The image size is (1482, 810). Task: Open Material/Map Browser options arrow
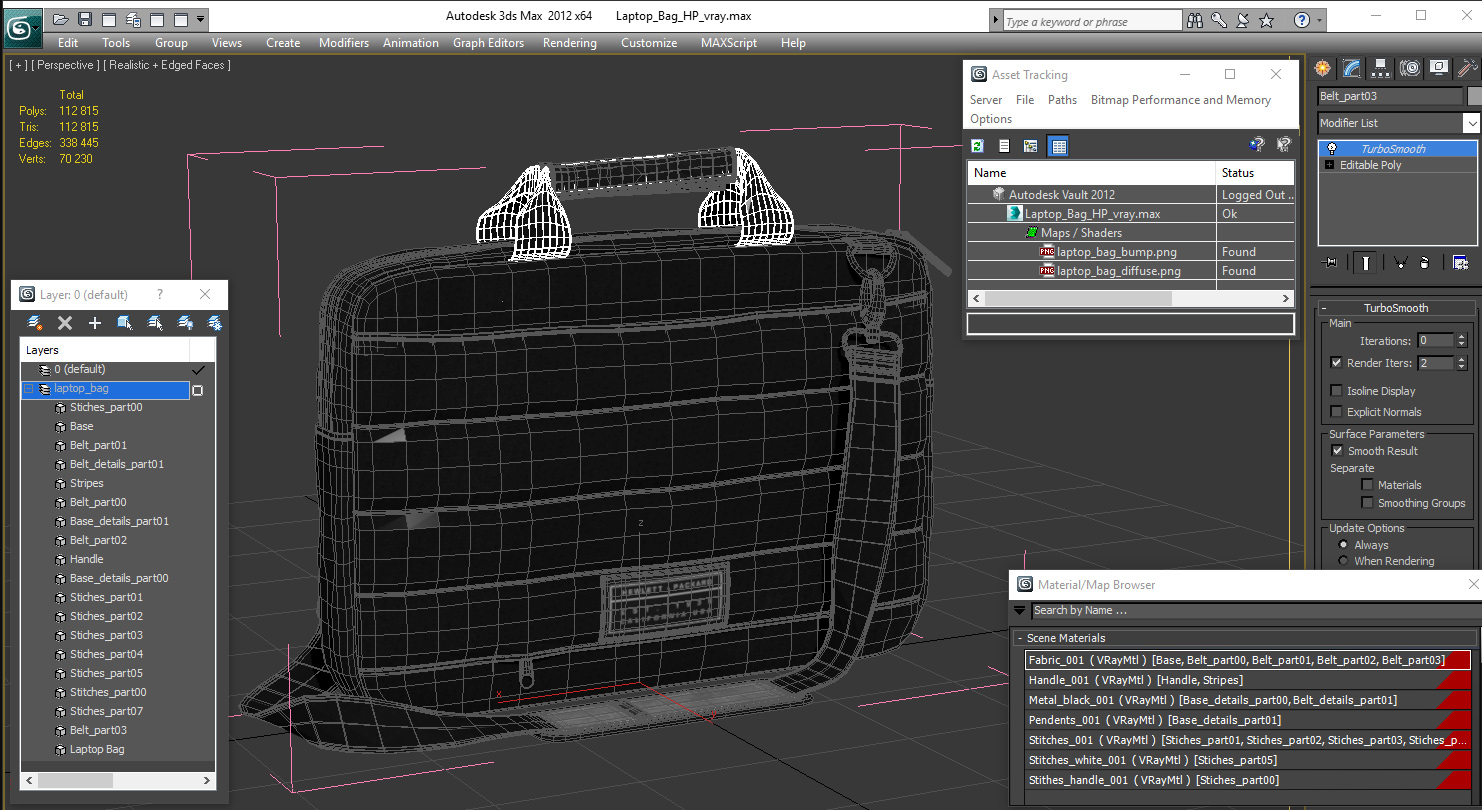[x=1020, y=610]
